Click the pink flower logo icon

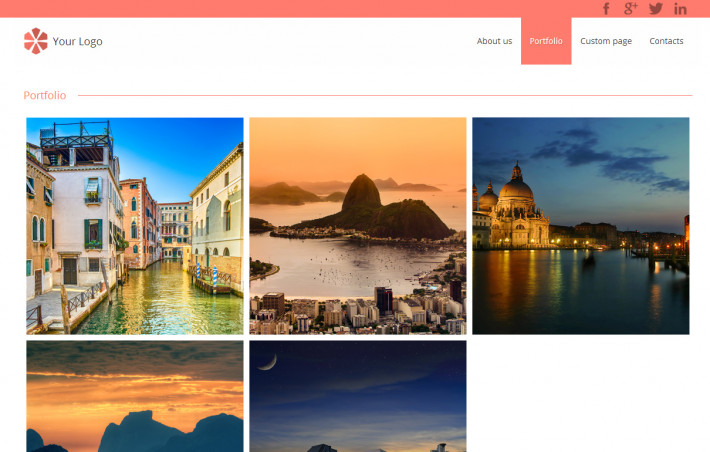(36, 41)
